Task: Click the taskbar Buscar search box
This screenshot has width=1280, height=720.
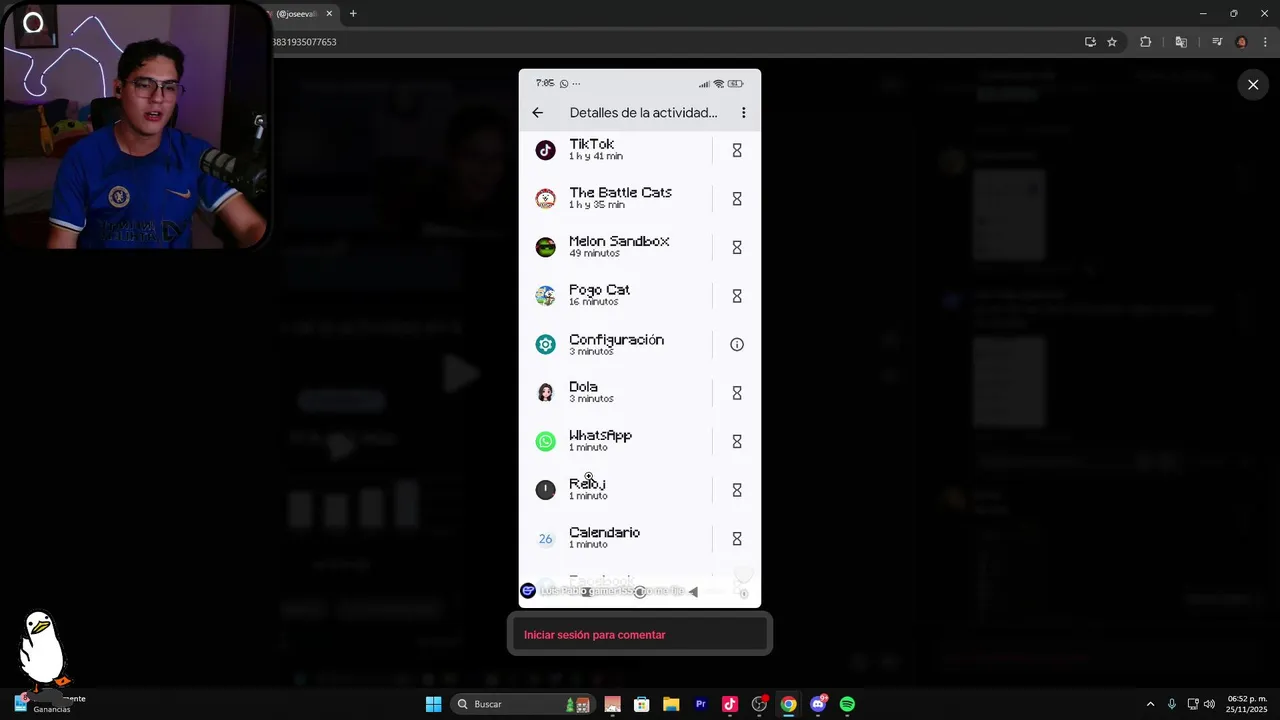Action: [523, 704]
